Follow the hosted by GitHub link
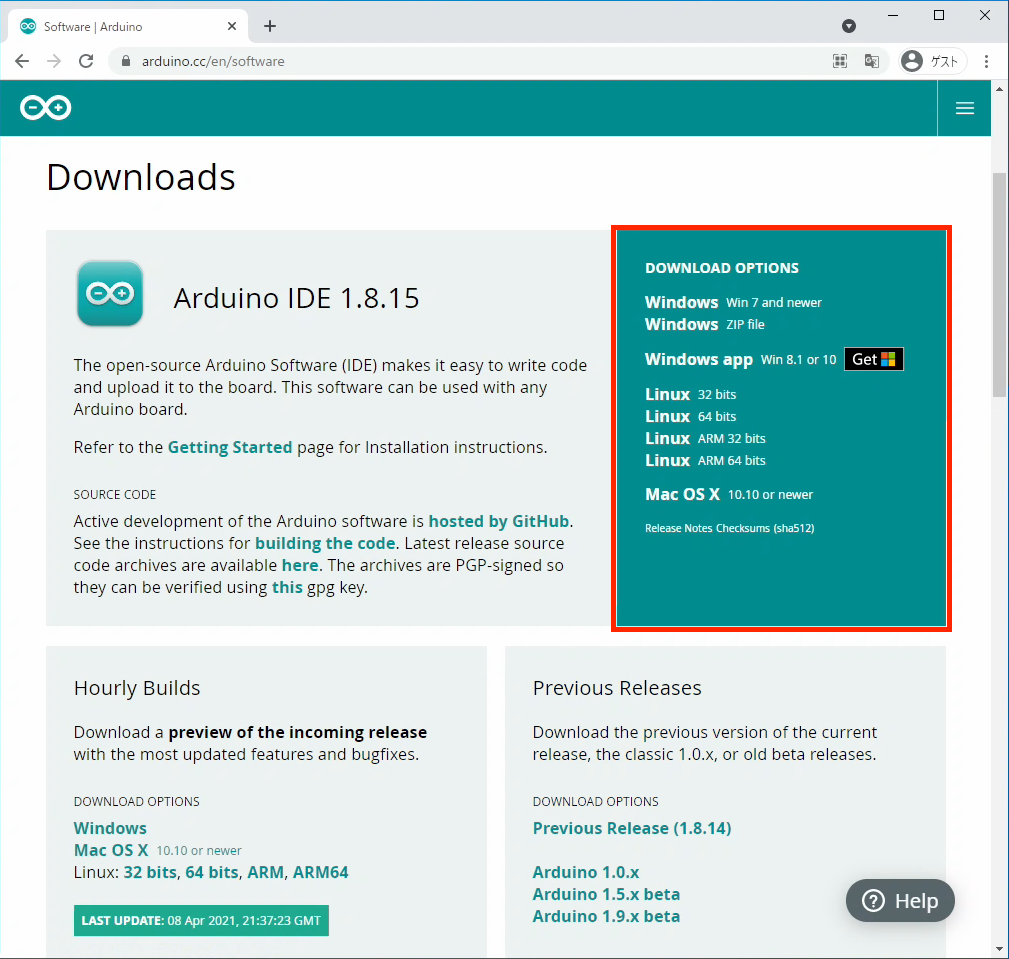 coord(499,521)
